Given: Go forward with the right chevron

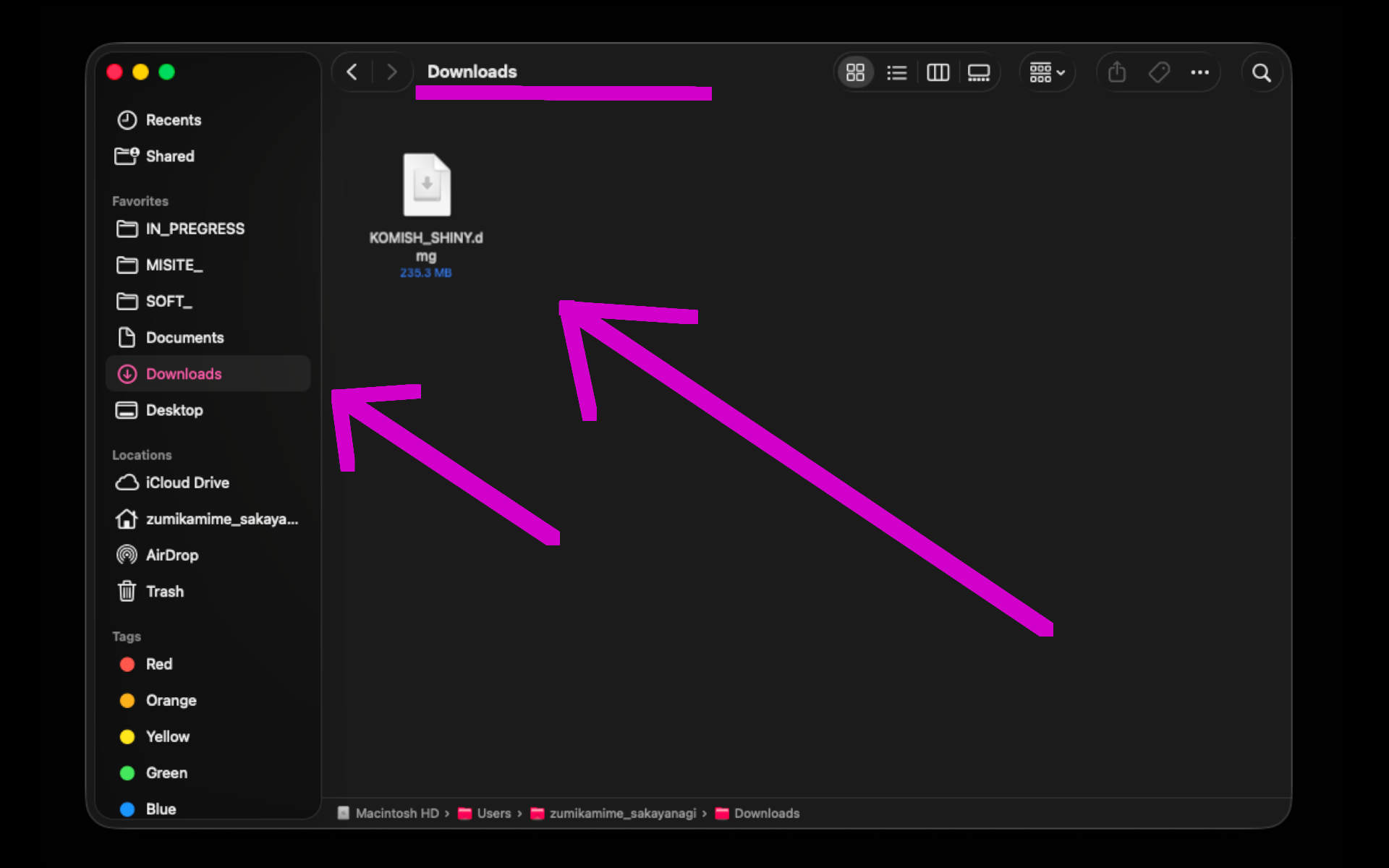Looking at the screenshot, I should [391, 72].
